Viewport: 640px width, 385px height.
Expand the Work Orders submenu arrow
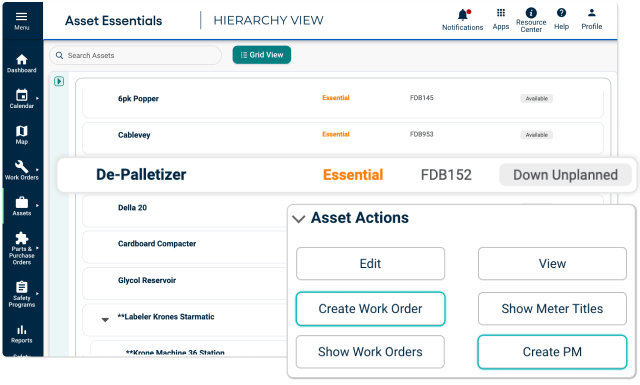tap(37, 169)
